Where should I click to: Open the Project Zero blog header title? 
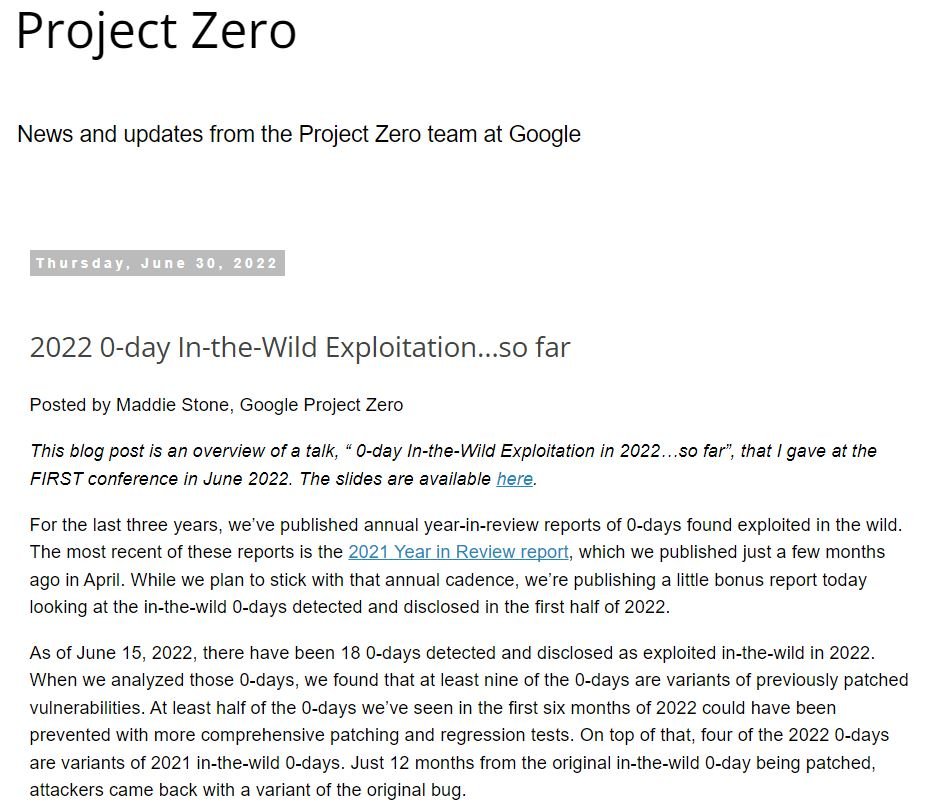156,31
